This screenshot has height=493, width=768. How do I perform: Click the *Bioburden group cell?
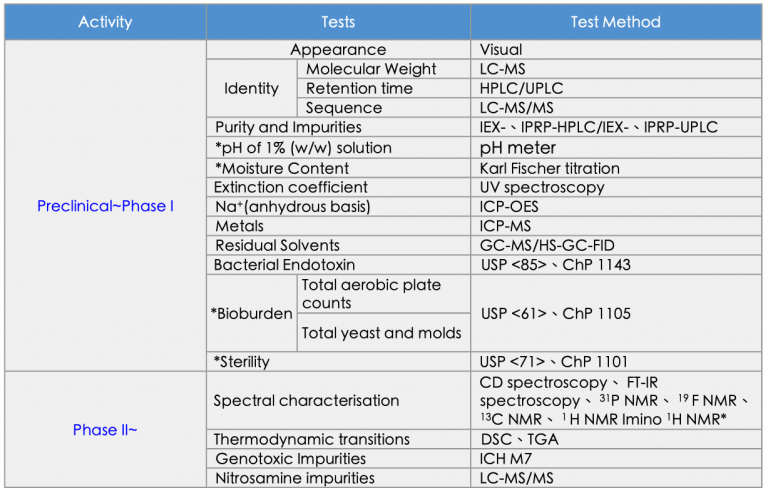pos(252,313)
